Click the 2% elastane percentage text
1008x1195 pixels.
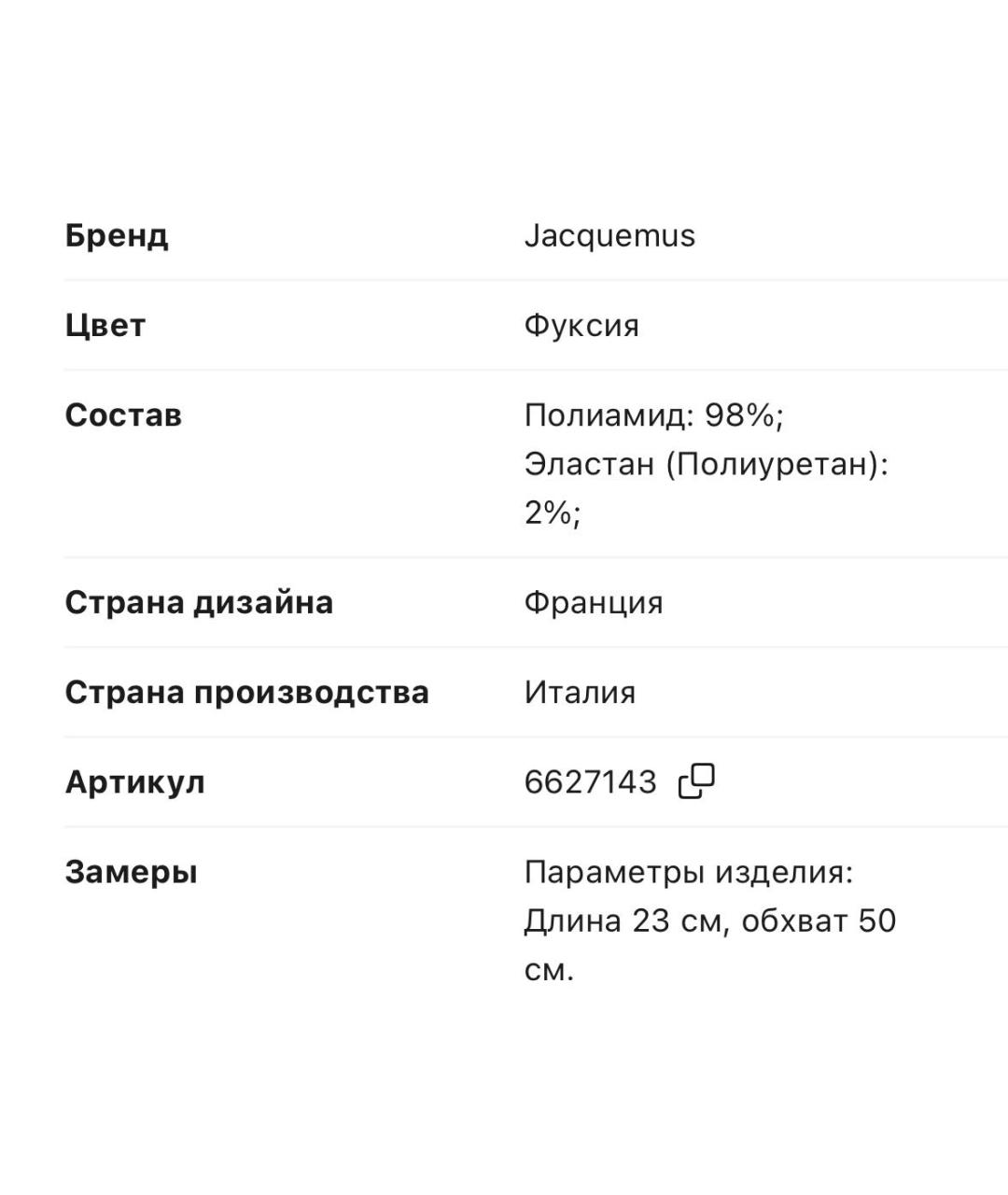551,509
